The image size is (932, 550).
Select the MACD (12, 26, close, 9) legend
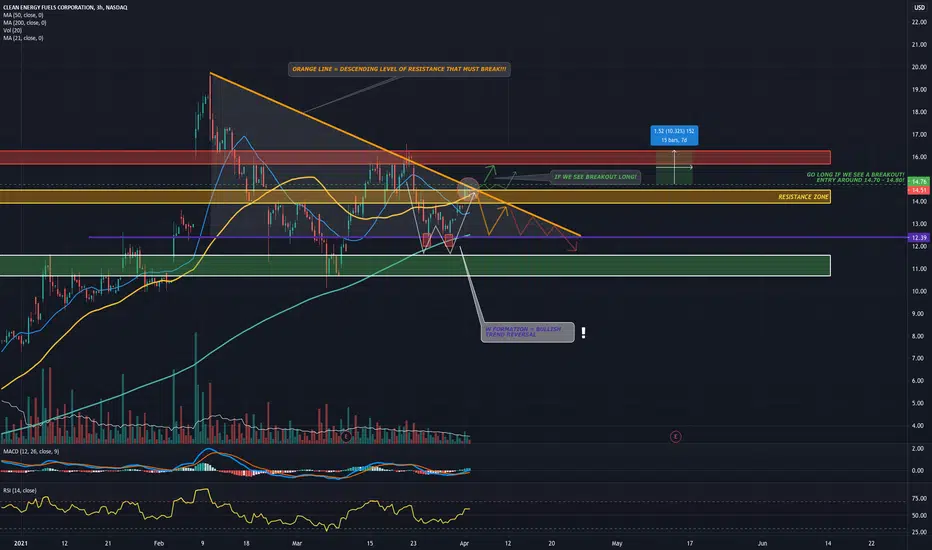pyautogui.click(x=31, y=452)
